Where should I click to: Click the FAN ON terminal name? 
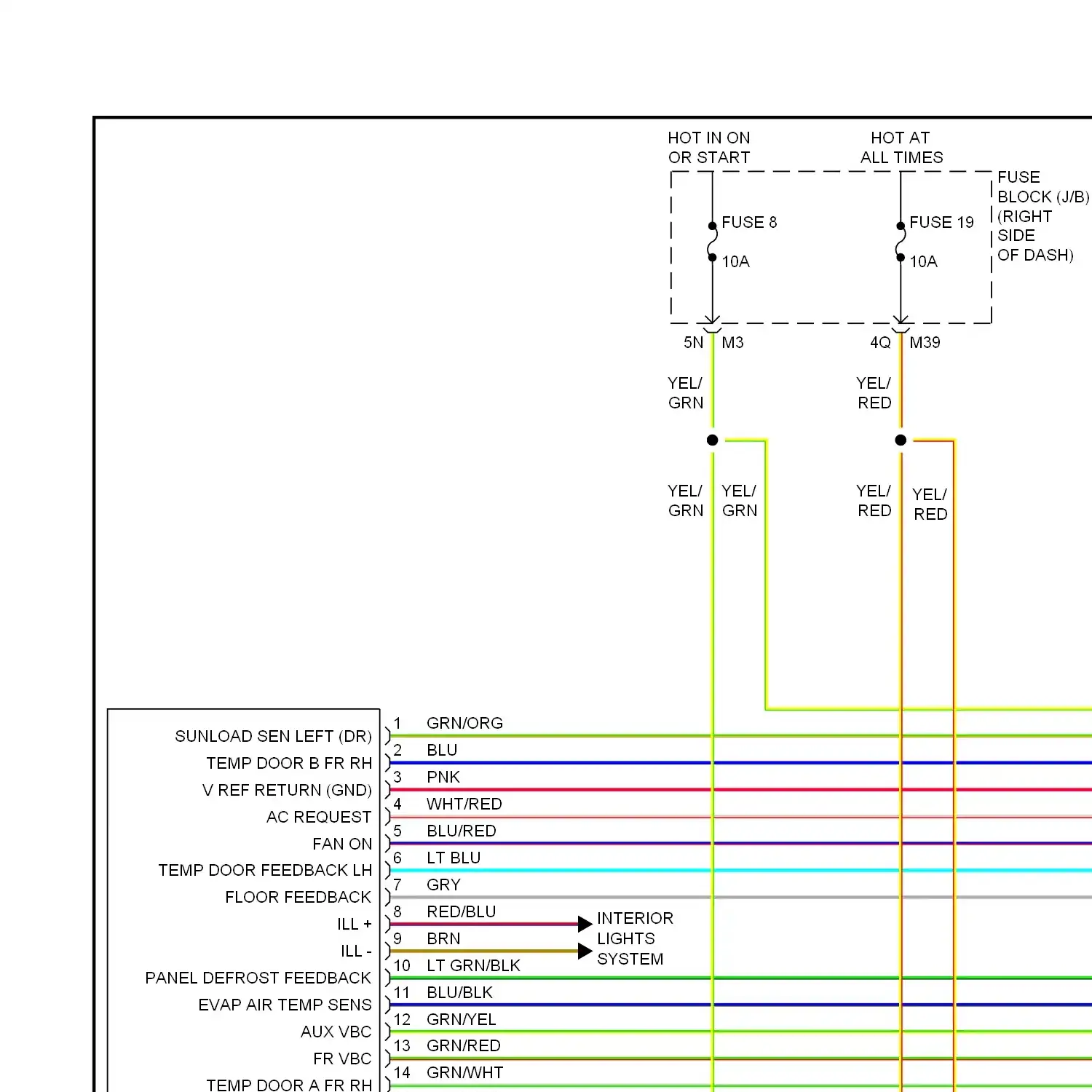coord(342,844)
